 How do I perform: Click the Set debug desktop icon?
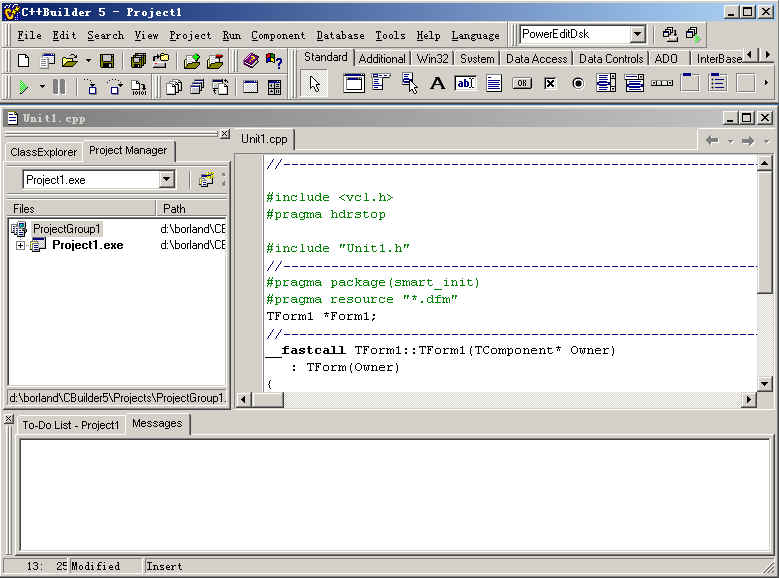point(693,34)
